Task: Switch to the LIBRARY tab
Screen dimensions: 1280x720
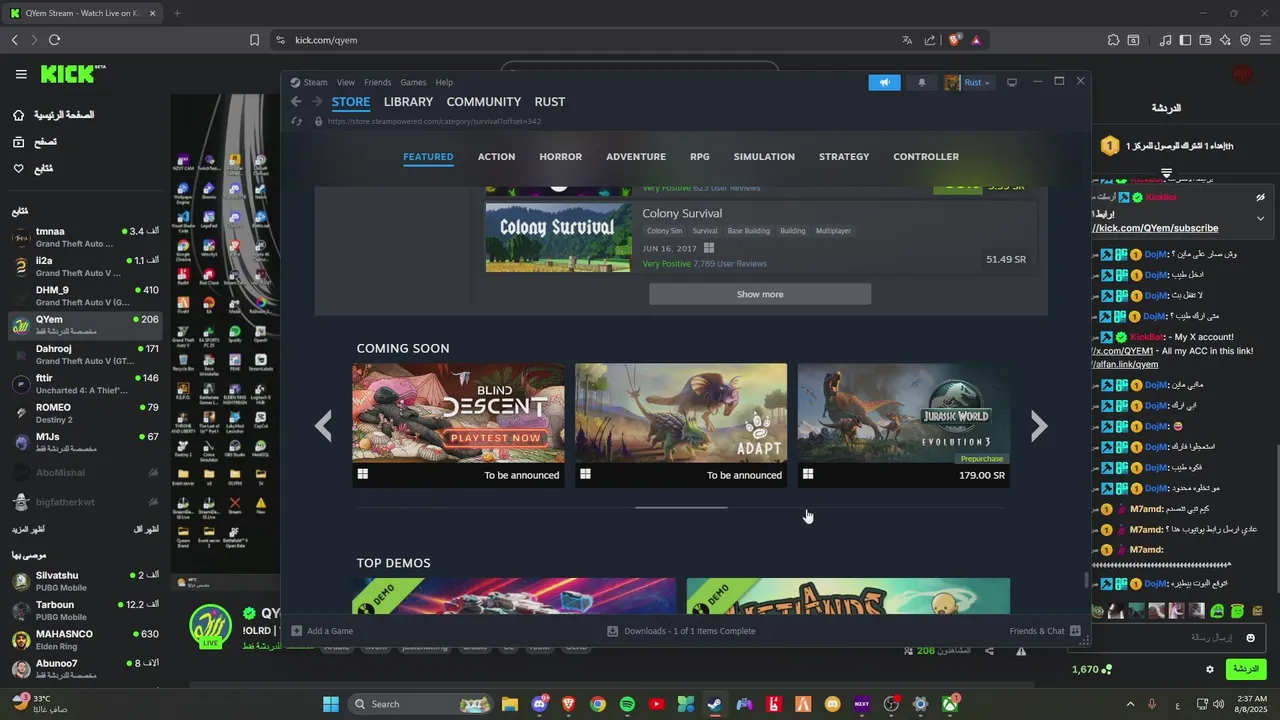Action: tap(408, 102)
